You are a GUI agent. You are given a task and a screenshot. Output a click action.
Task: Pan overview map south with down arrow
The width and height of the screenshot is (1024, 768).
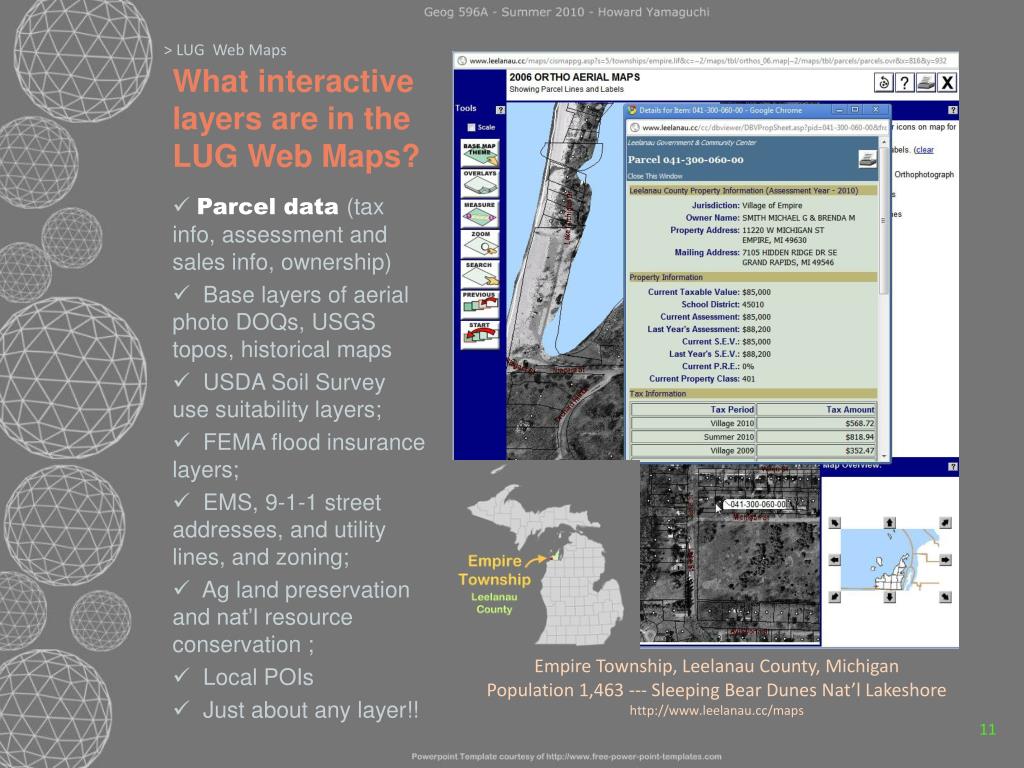pos(889,597)
